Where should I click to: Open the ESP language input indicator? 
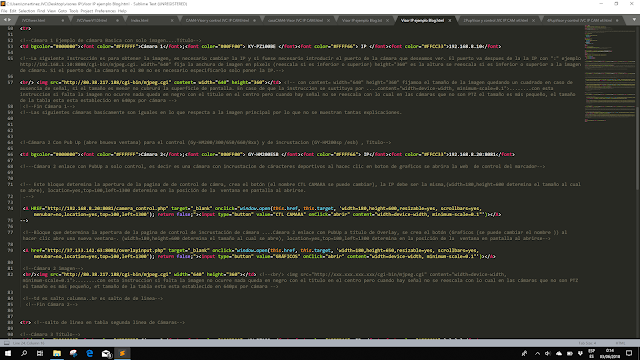[592, 353]
